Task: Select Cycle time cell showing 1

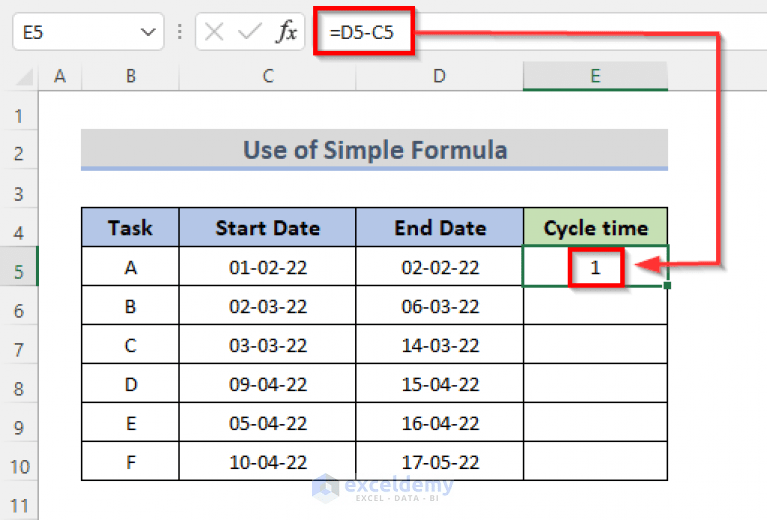Action: coord(595,267)
